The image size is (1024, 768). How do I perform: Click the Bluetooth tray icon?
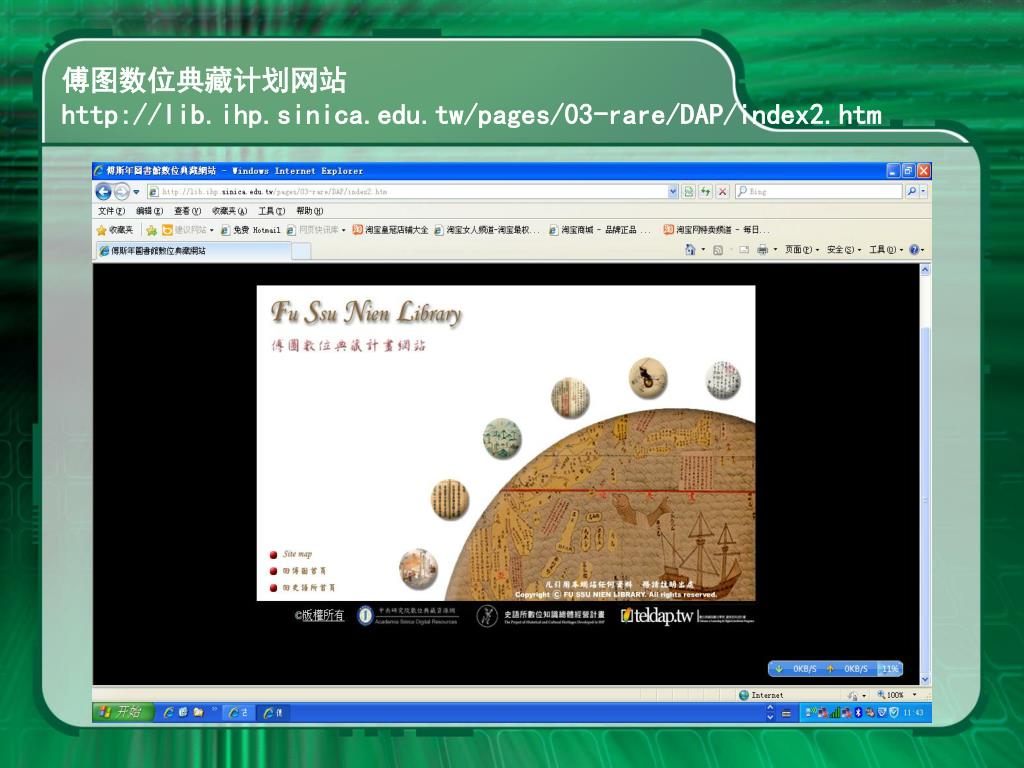858,712
